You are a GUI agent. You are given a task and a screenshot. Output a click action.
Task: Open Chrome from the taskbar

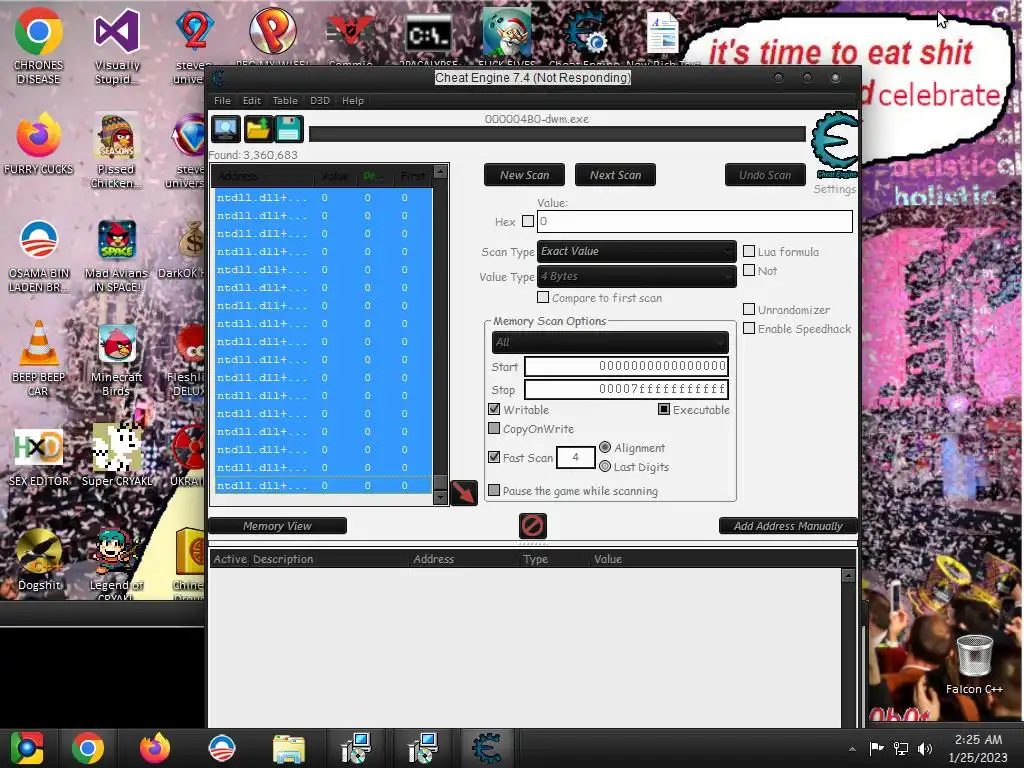(x=88, y=748)
